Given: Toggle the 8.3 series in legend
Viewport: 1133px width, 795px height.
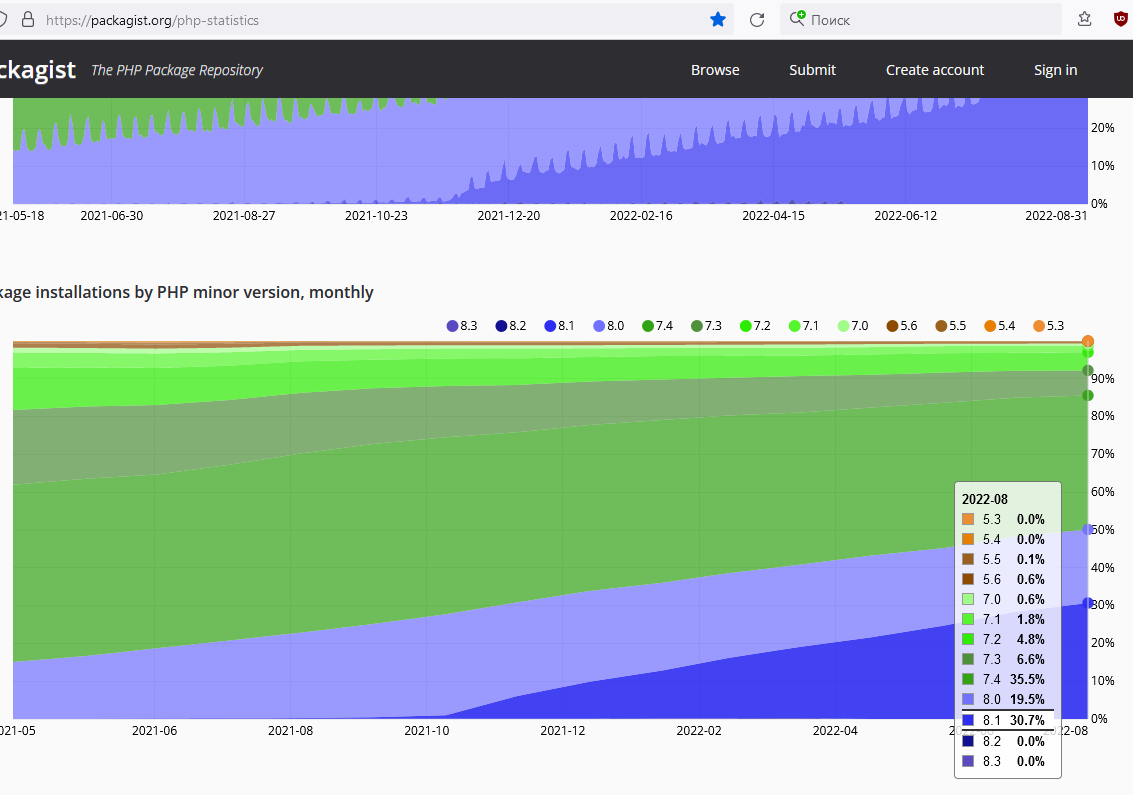Looking at the screenshot, I should (462, 326).
